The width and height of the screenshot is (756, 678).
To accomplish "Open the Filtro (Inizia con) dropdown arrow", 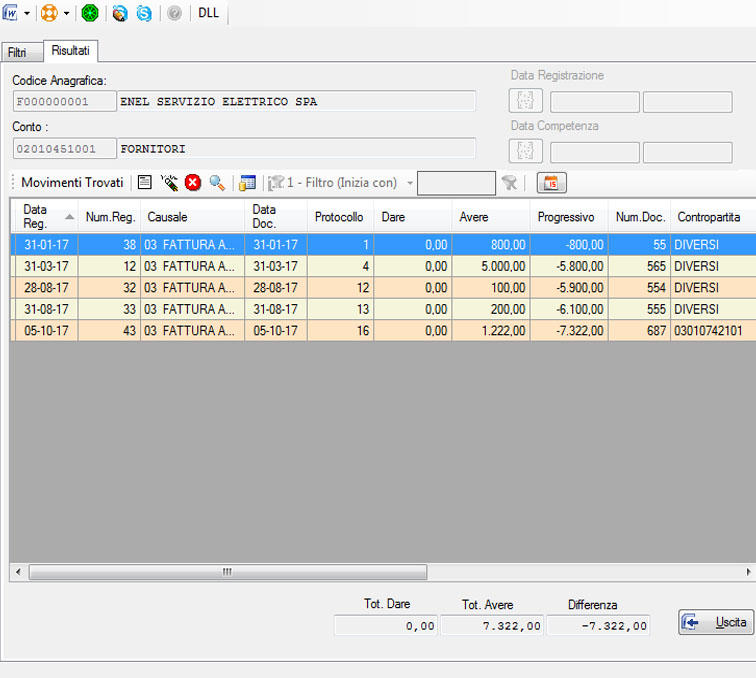I will coord(410,183).
